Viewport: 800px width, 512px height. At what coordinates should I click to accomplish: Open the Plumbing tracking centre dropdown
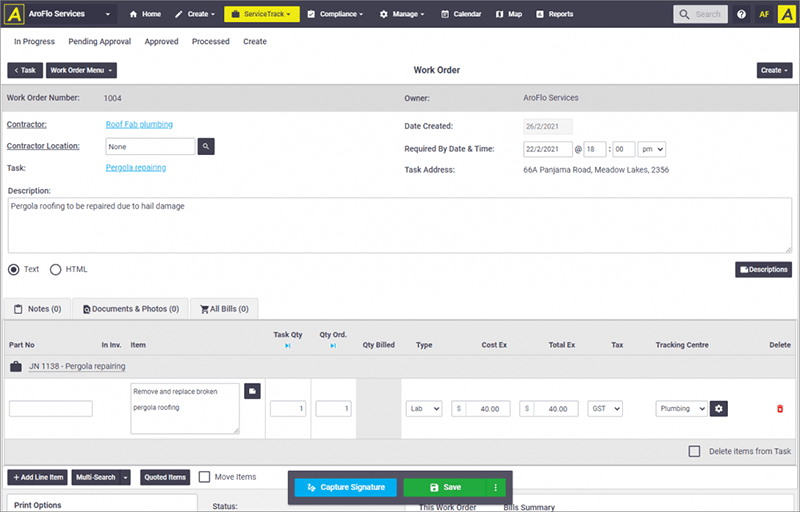pyautogui.click(x=681, y=408)
